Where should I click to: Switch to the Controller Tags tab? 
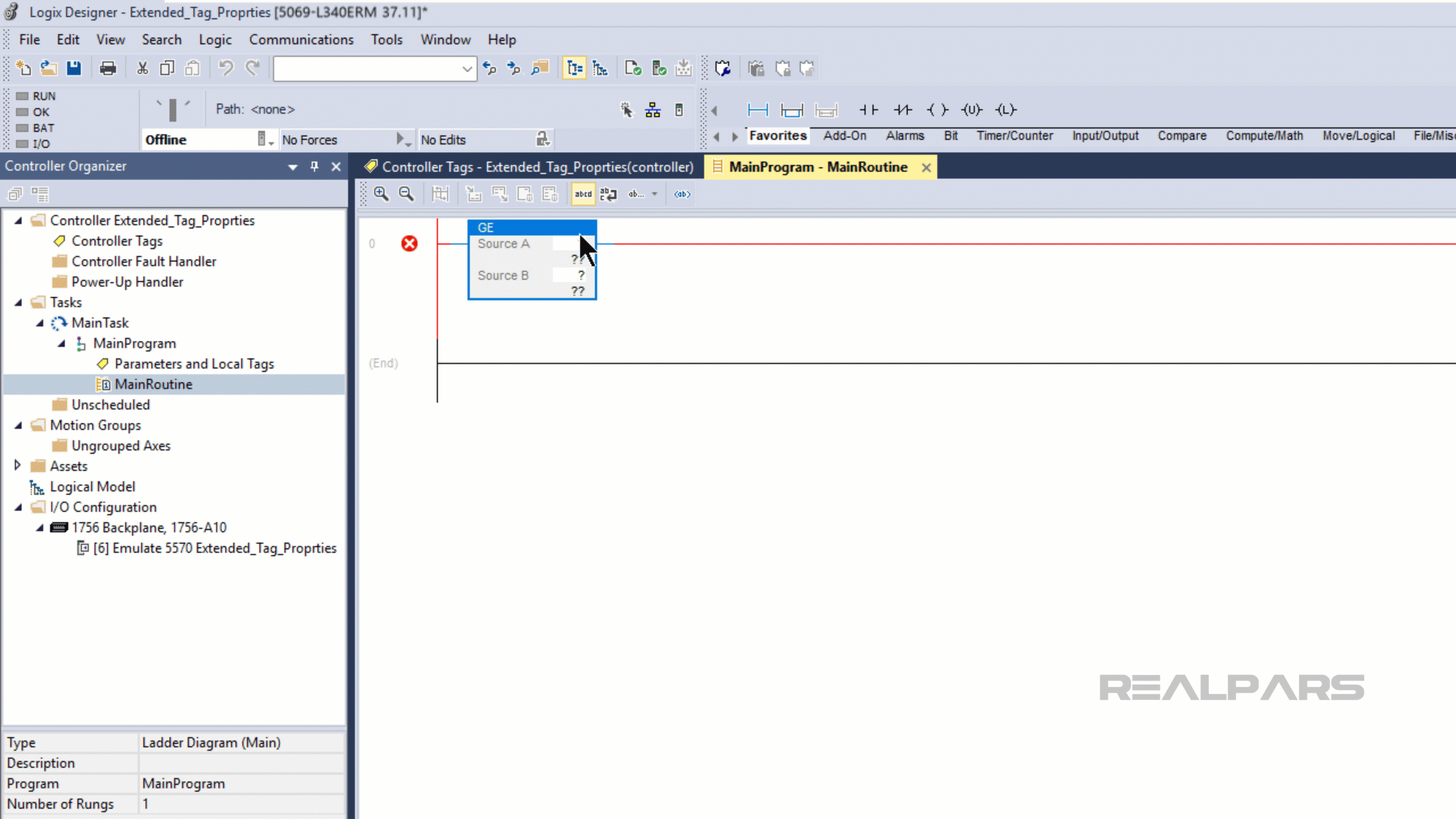point(529,167)
